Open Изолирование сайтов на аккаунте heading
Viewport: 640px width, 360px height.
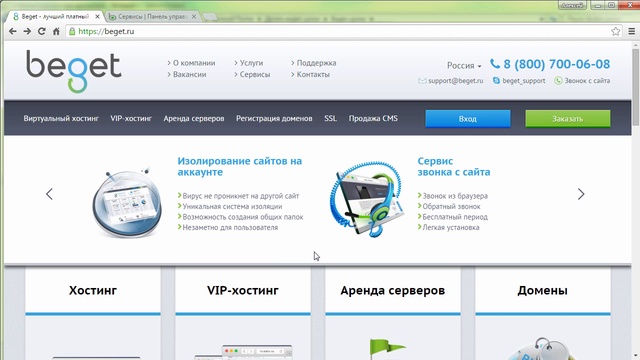click(x=240, y=167)
